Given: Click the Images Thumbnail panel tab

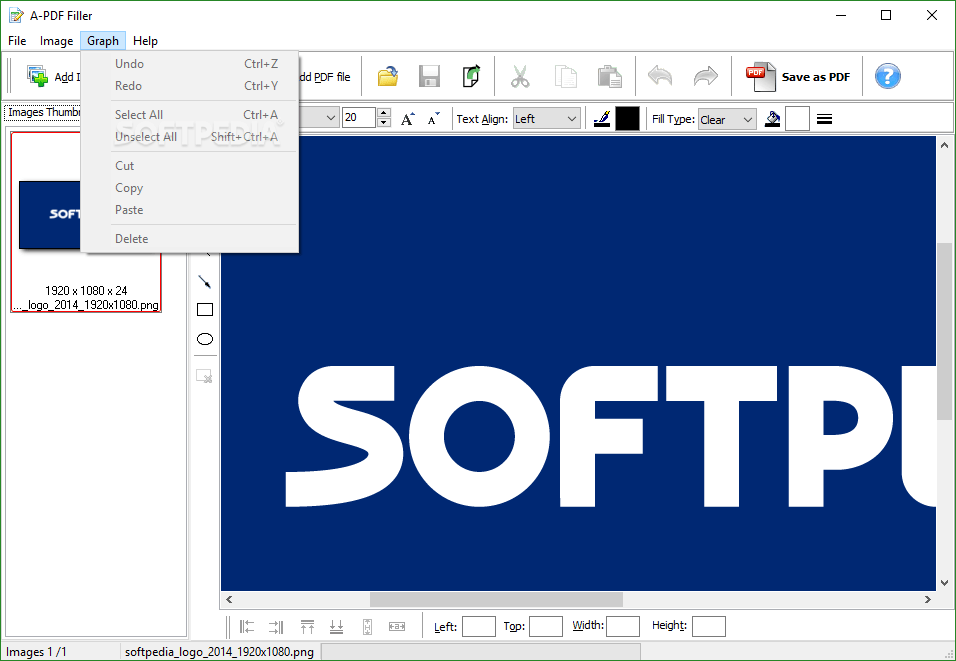Looking at the screenshot, I should [x=43, y=112].
